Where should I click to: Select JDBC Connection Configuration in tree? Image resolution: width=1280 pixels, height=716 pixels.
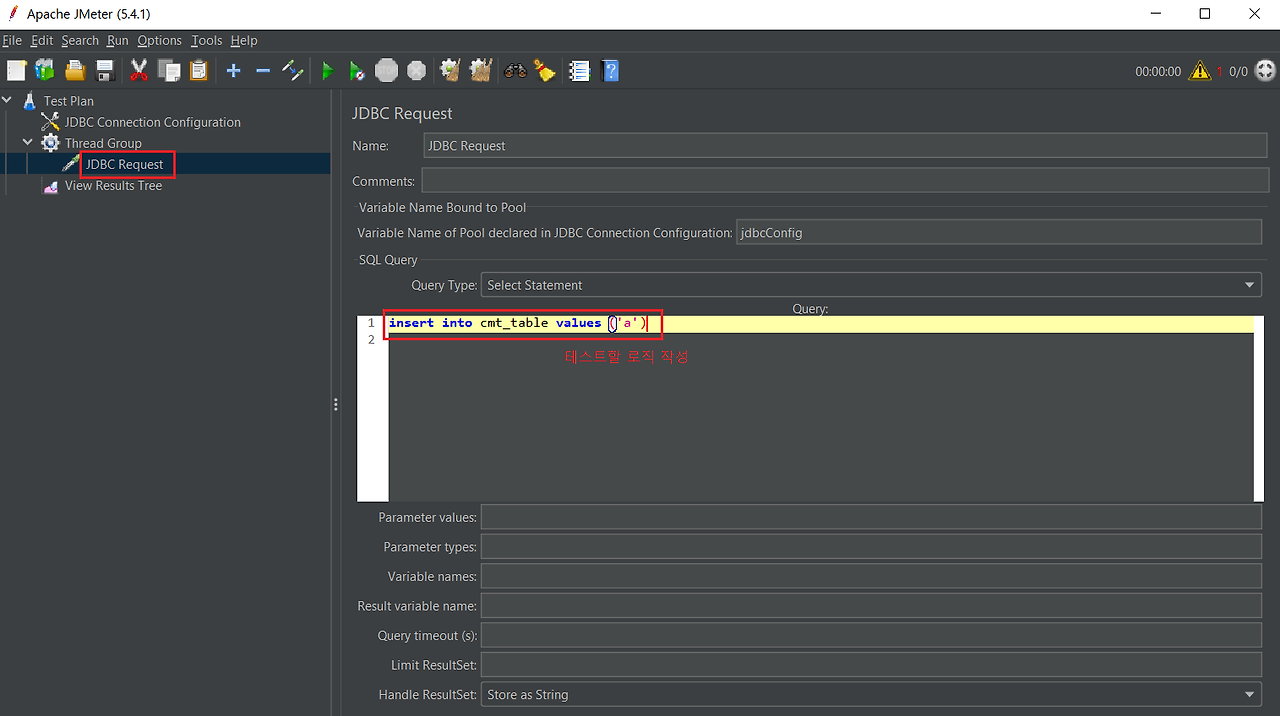point(153,122)
